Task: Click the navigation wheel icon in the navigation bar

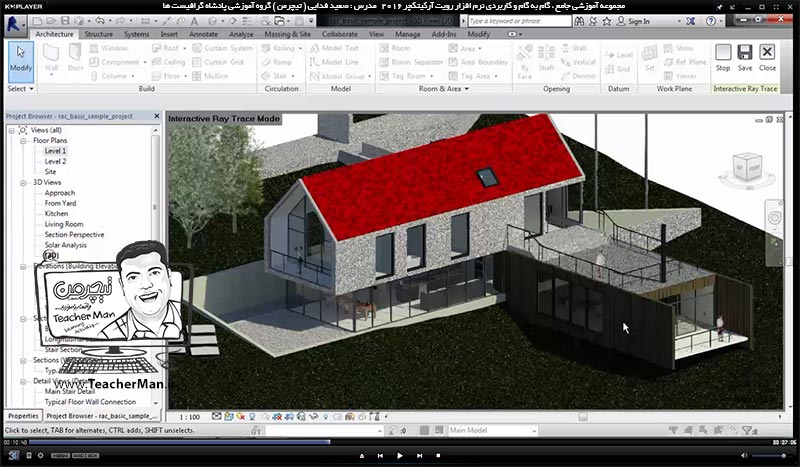Action: 774,218
